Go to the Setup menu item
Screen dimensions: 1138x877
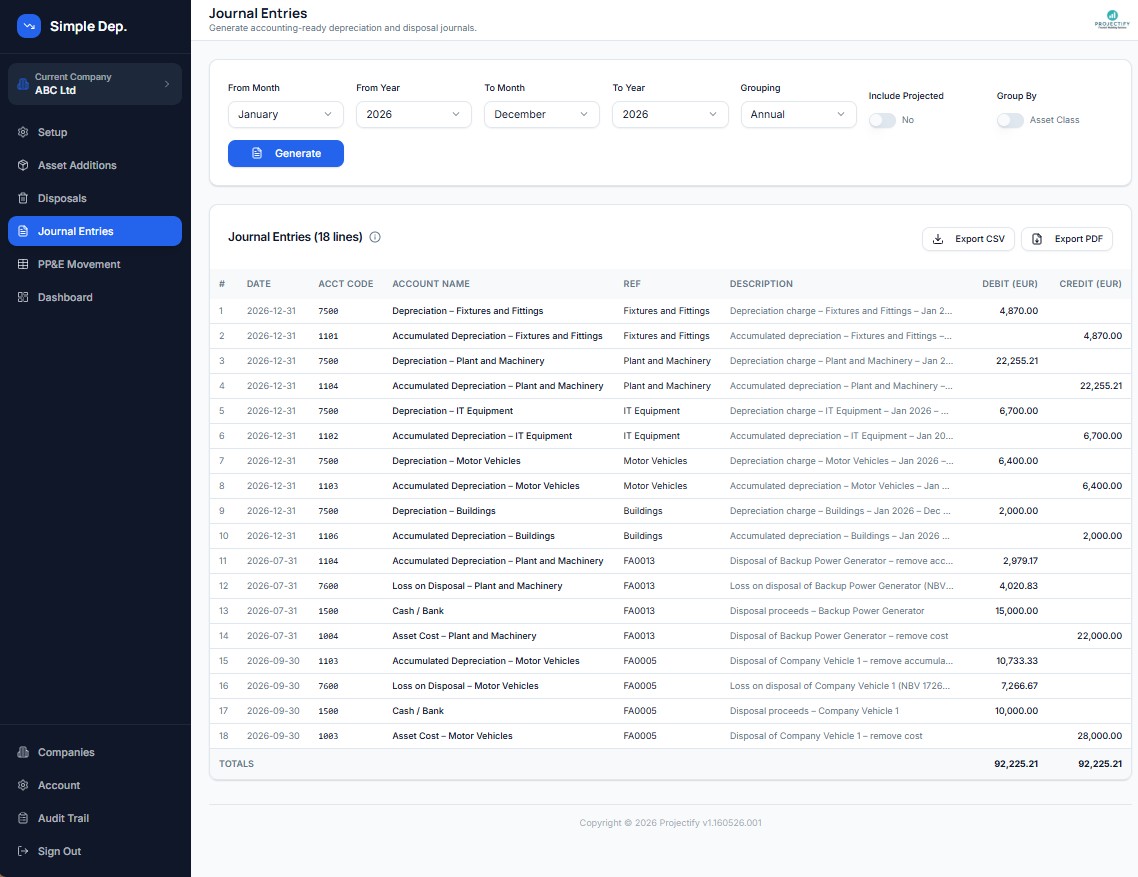click(95, 132)
